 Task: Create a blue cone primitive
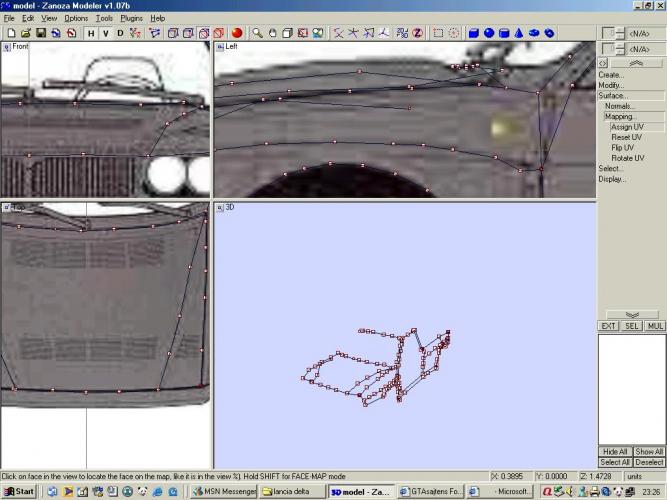click(x=519, y=33)
